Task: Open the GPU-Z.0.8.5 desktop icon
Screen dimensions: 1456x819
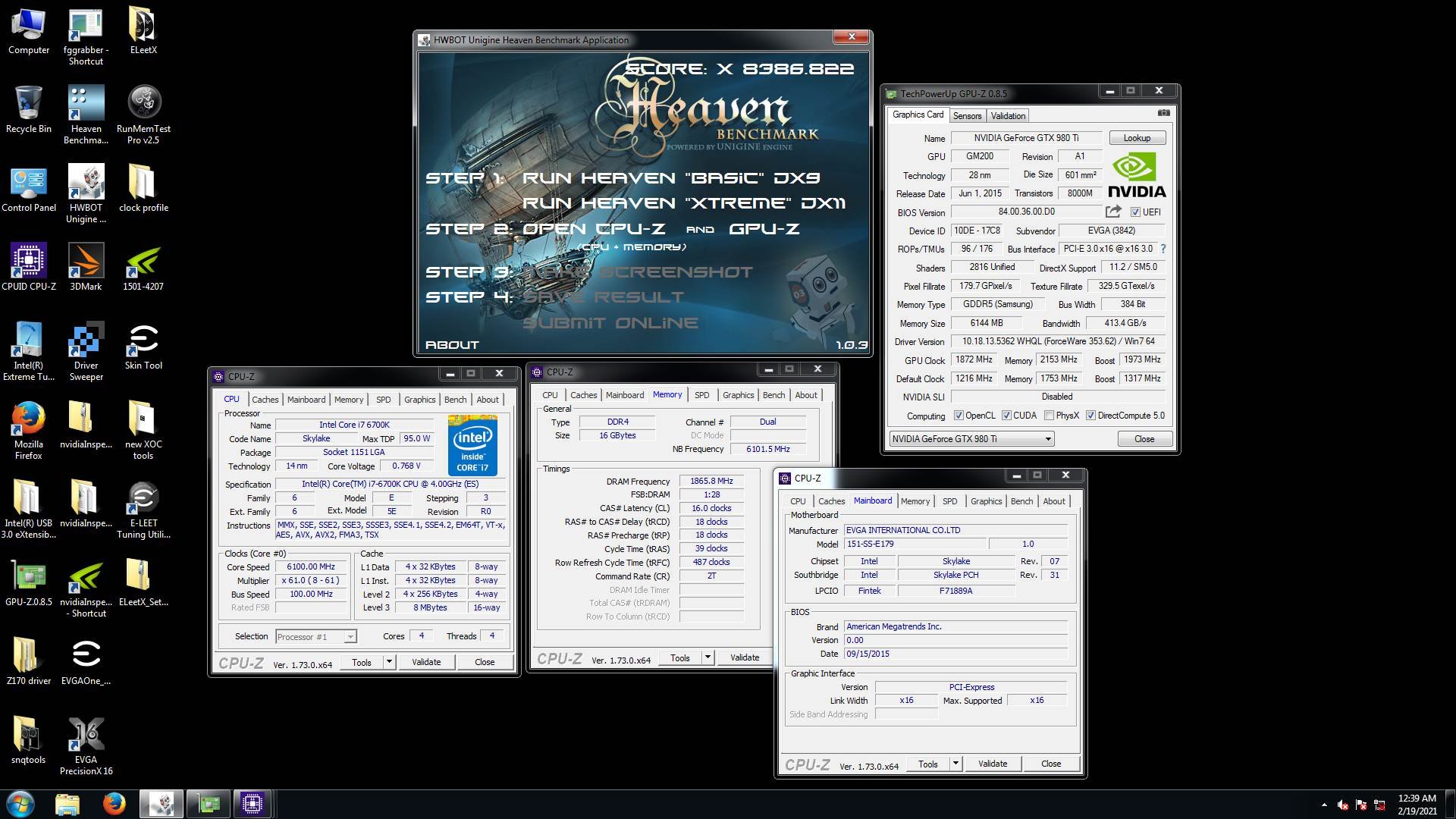Action: click(29, 584)
